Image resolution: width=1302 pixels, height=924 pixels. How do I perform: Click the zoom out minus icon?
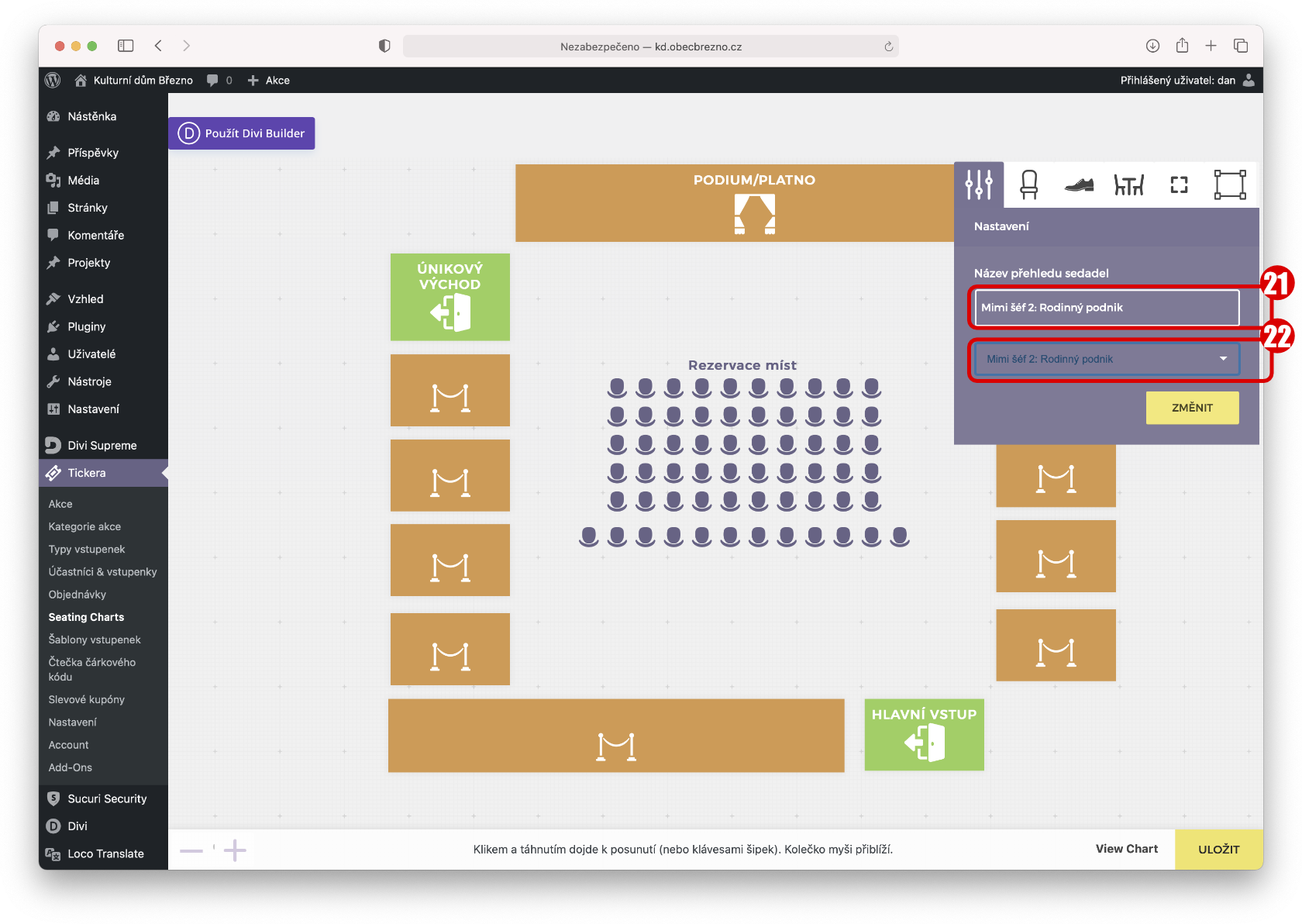pos(191,850)
